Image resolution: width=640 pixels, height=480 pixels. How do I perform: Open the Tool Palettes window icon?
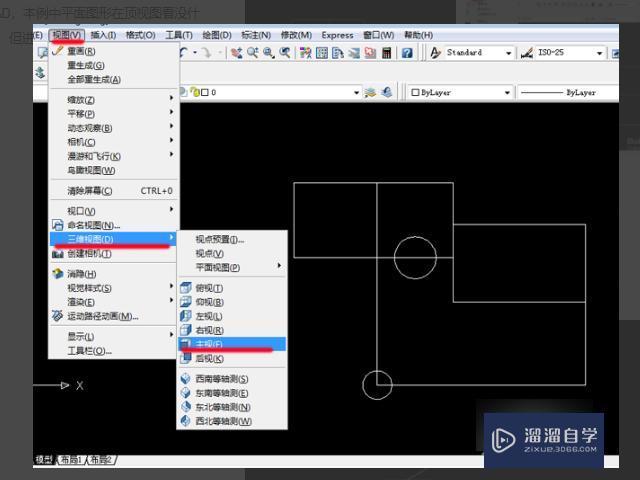[338, 53]
